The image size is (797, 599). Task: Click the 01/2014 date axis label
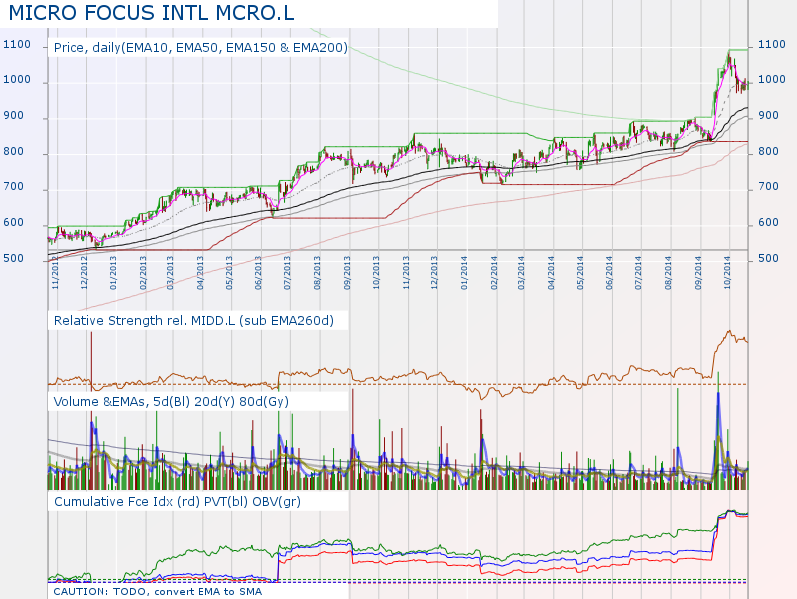[464, 273]
